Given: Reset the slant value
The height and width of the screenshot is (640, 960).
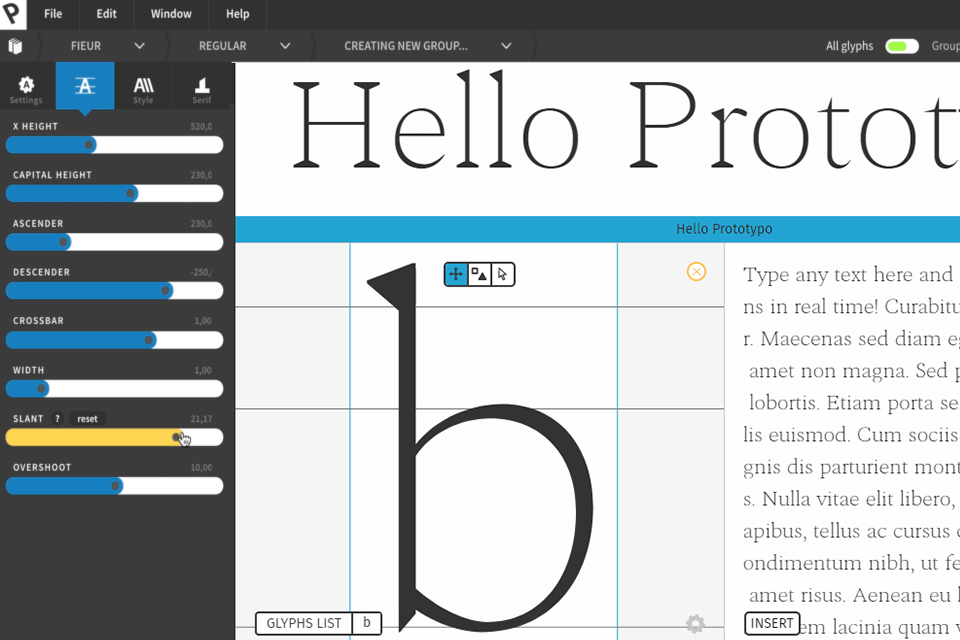Looking at the screenshot, I should tap(87, 419).
